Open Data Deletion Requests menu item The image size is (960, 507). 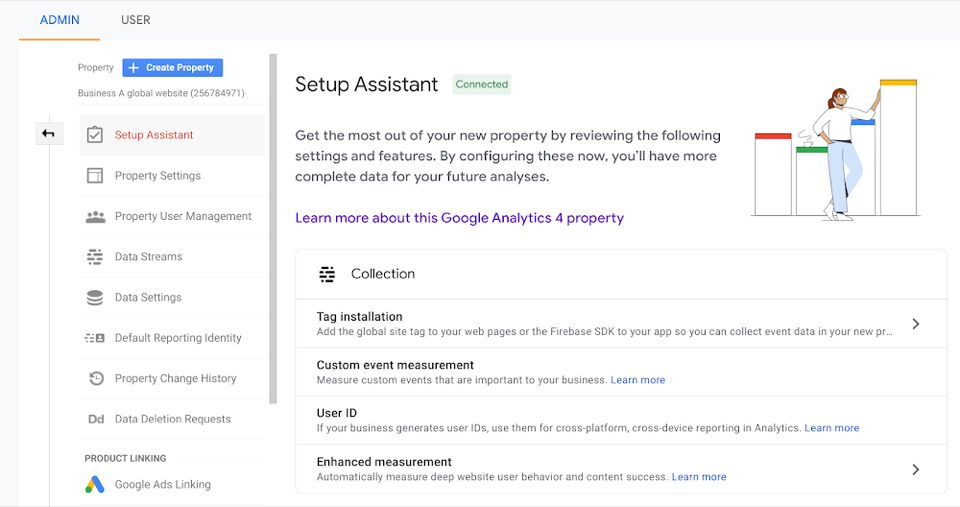[x=172, y=419]
